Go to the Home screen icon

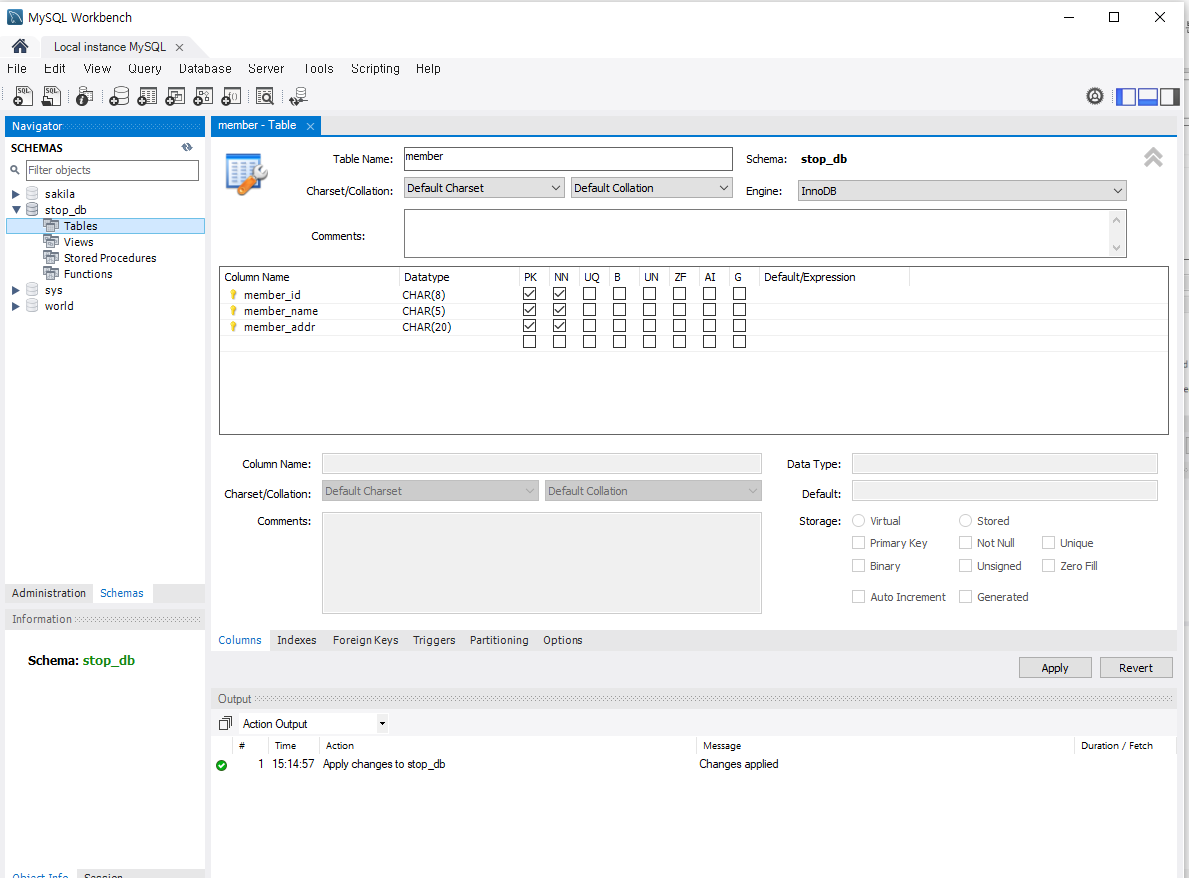(20, 46)
